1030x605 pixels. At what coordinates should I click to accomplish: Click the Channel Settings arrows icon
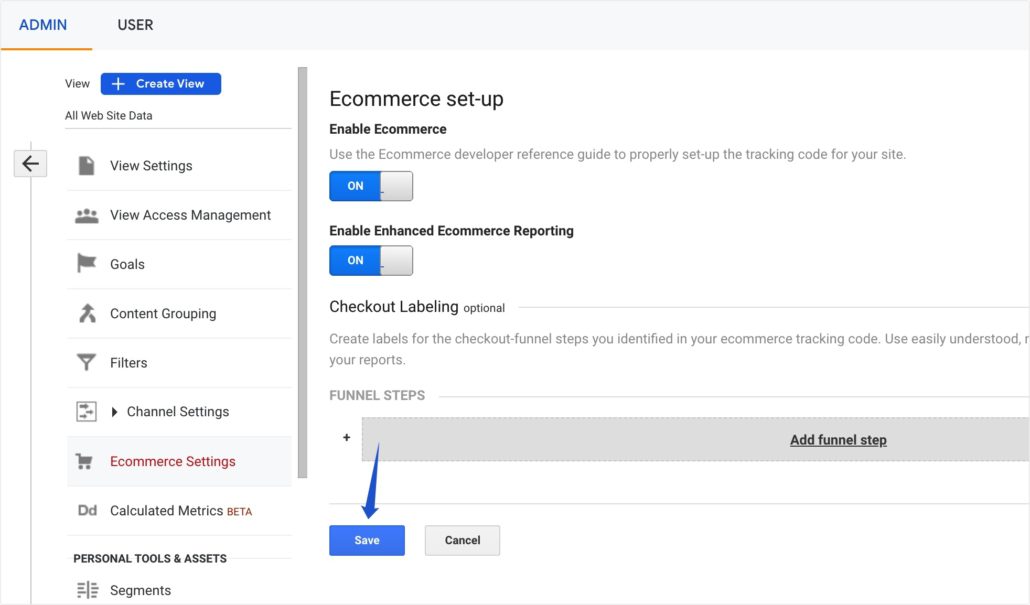[86, 412]
